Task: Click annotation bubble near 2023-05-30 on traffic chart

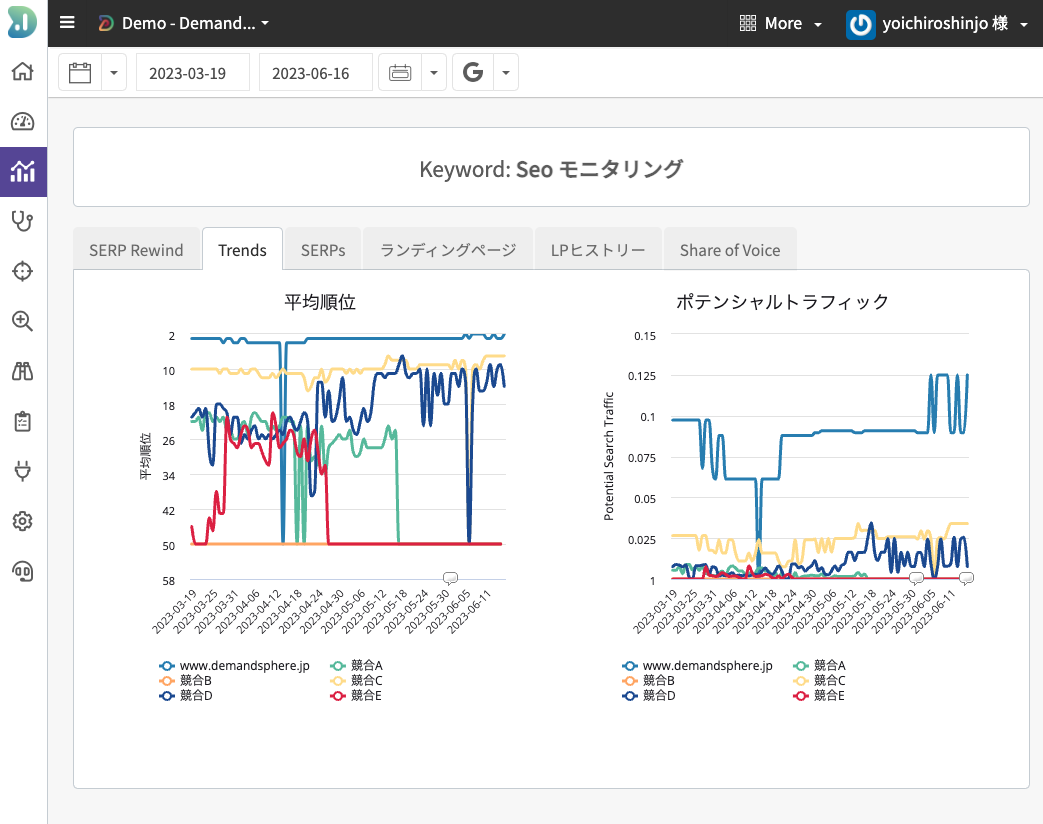Action: pos(916,577)
